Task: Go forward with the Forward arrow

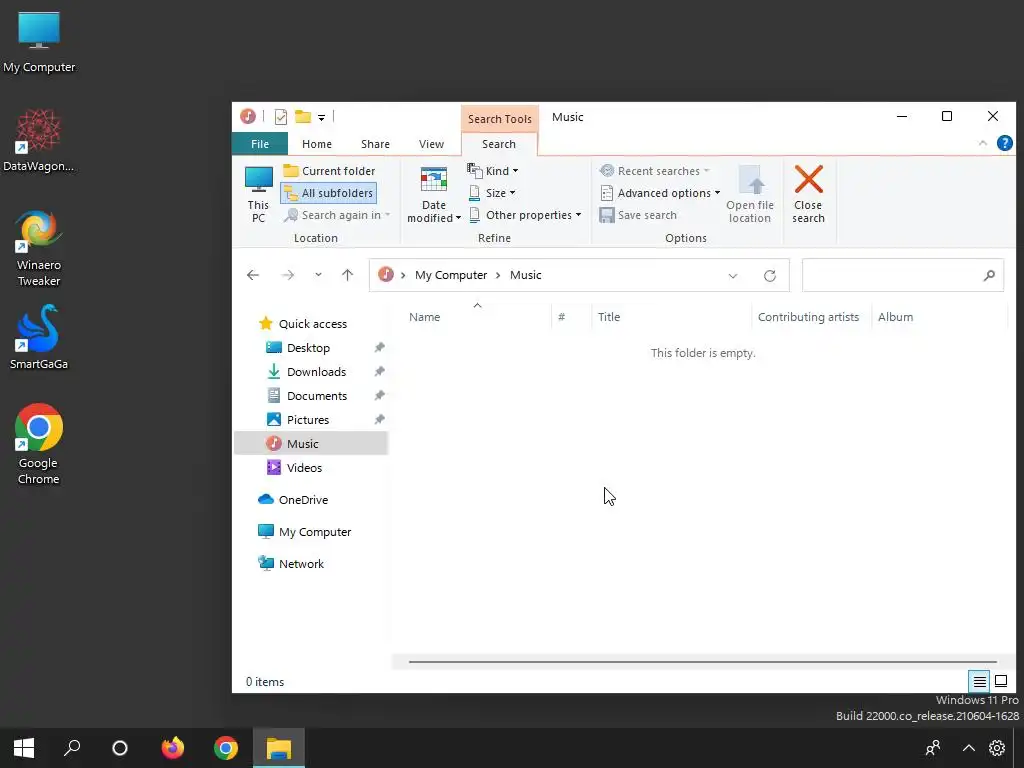Action: (287, 276)
